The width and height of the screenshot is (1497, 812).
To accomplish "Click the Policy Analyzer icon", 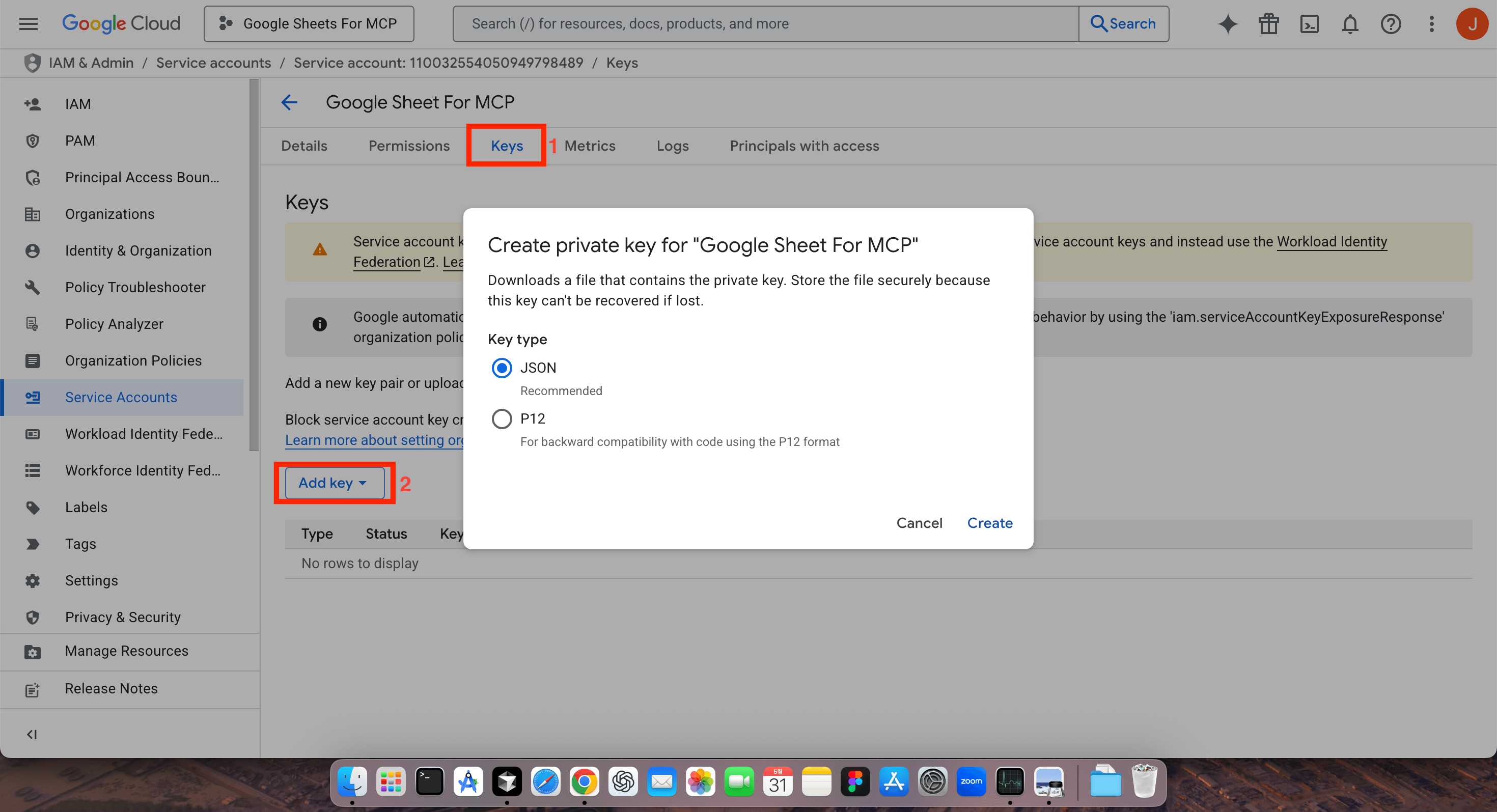I will (33, 323).
